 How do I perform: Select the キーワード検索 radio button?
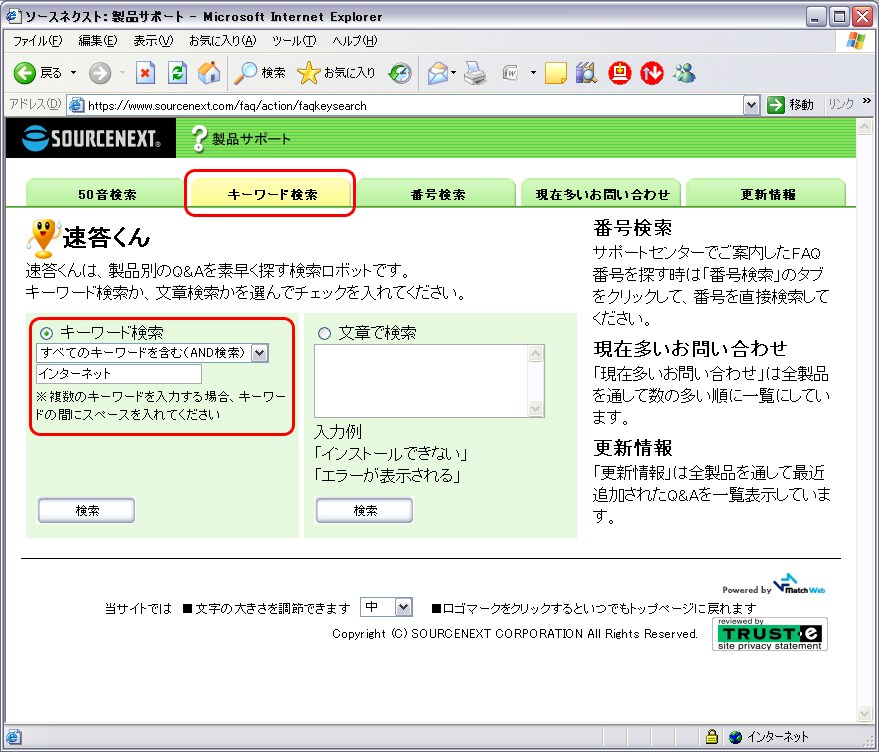[x=47, y=333]
